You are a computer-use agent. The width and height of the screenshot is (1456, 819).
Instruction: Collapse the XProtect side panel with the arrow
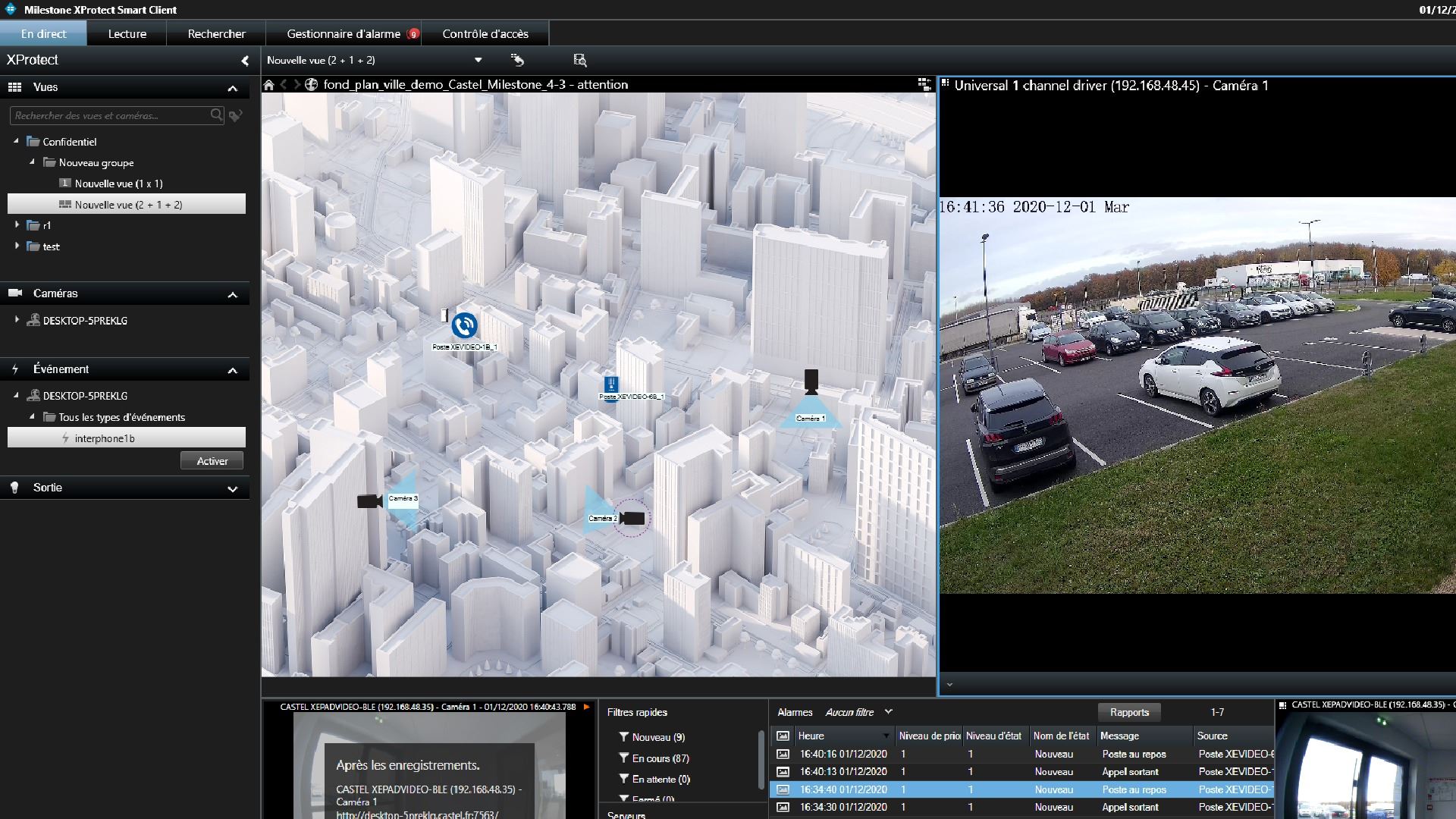pyautogui.click(x=244, y=61)
